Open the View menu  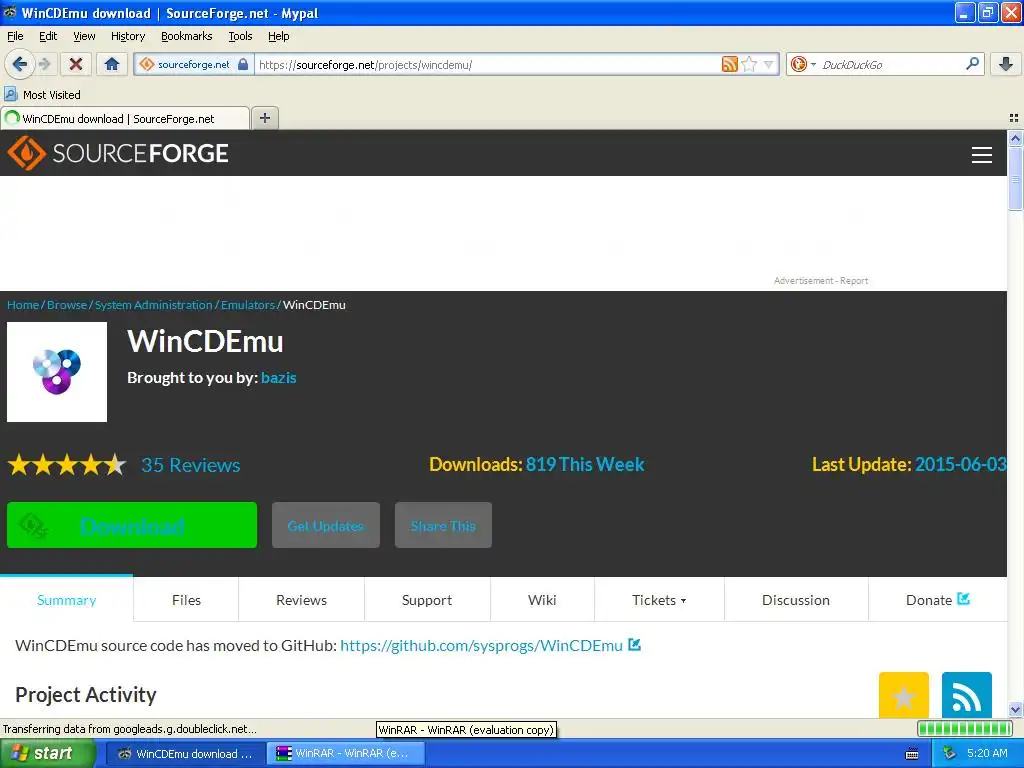coord(84,36)
